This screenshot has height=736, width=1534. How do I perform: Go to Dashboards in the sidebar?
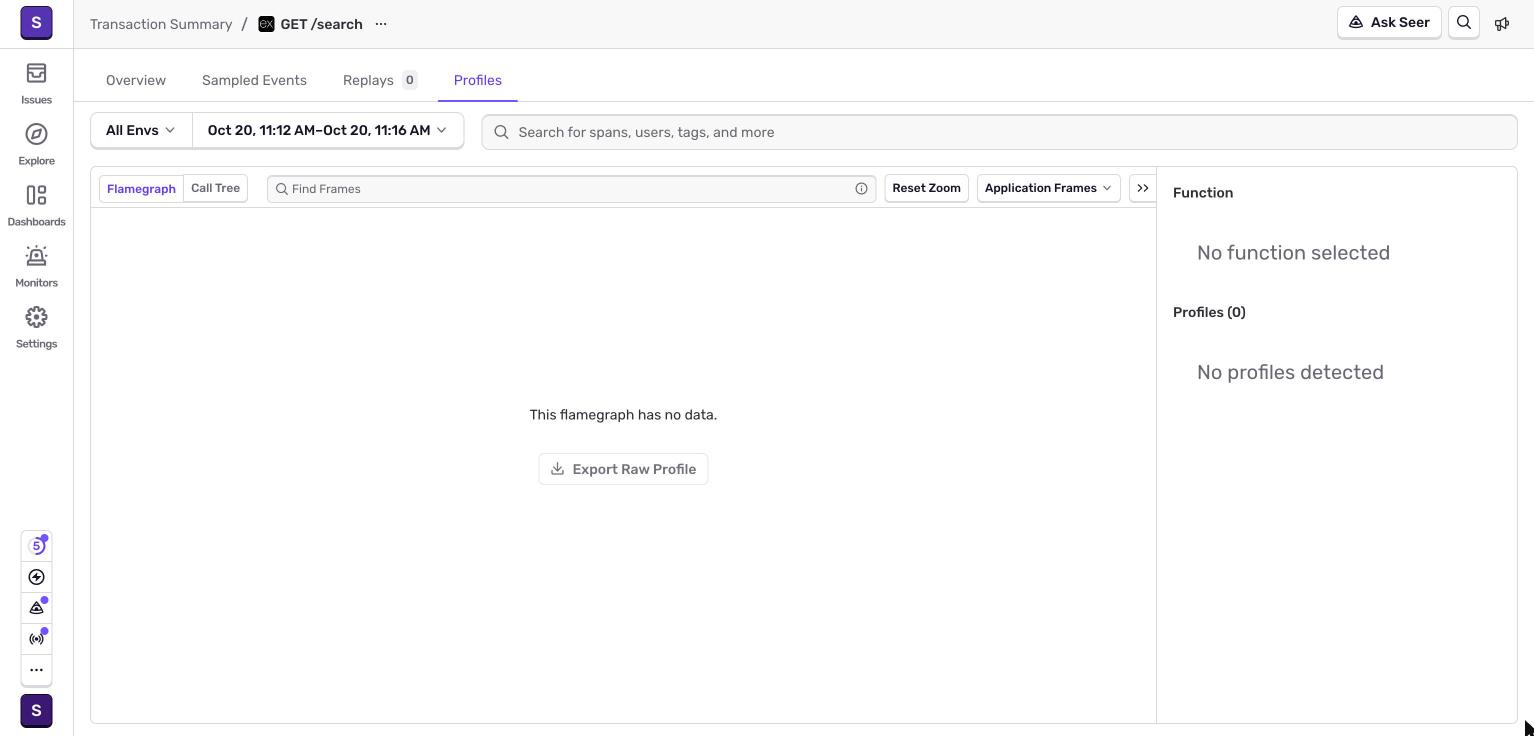pos(36,206)
